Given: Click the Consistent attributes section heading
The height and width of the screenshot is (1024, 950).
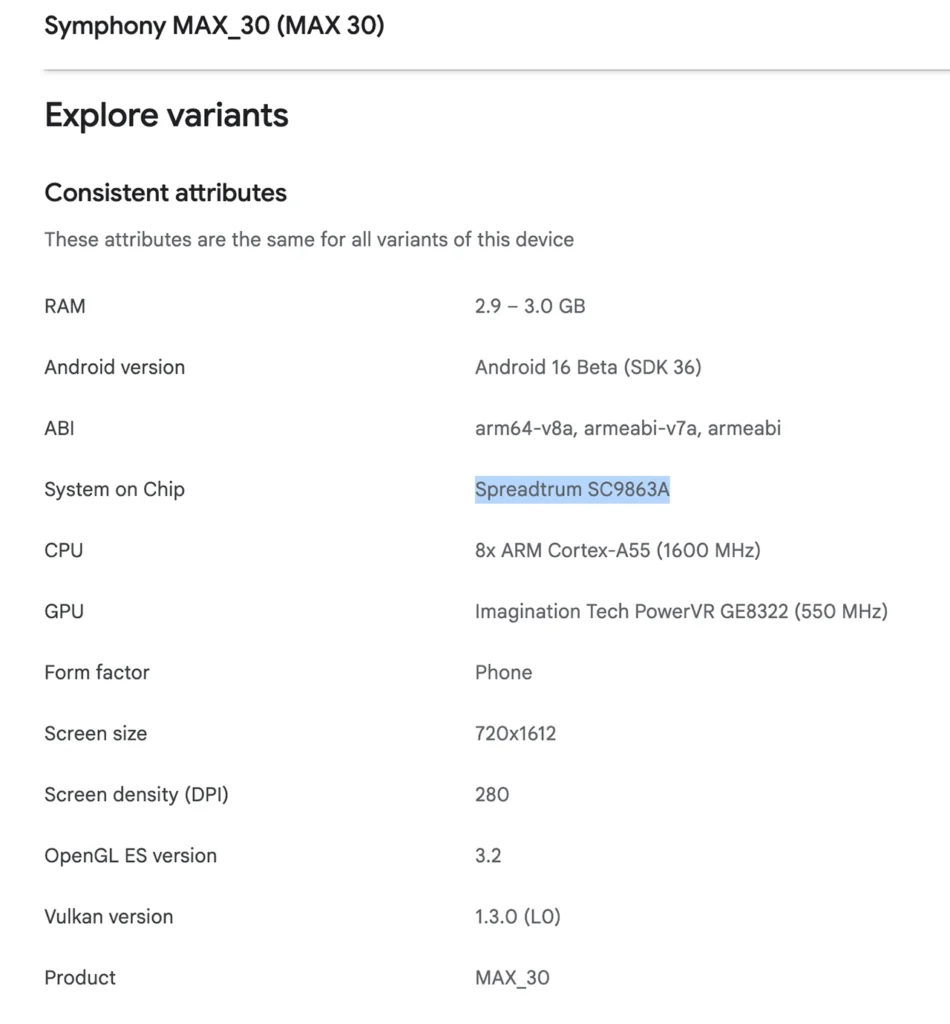Looking at the screenshot, I should pos(165,192).
